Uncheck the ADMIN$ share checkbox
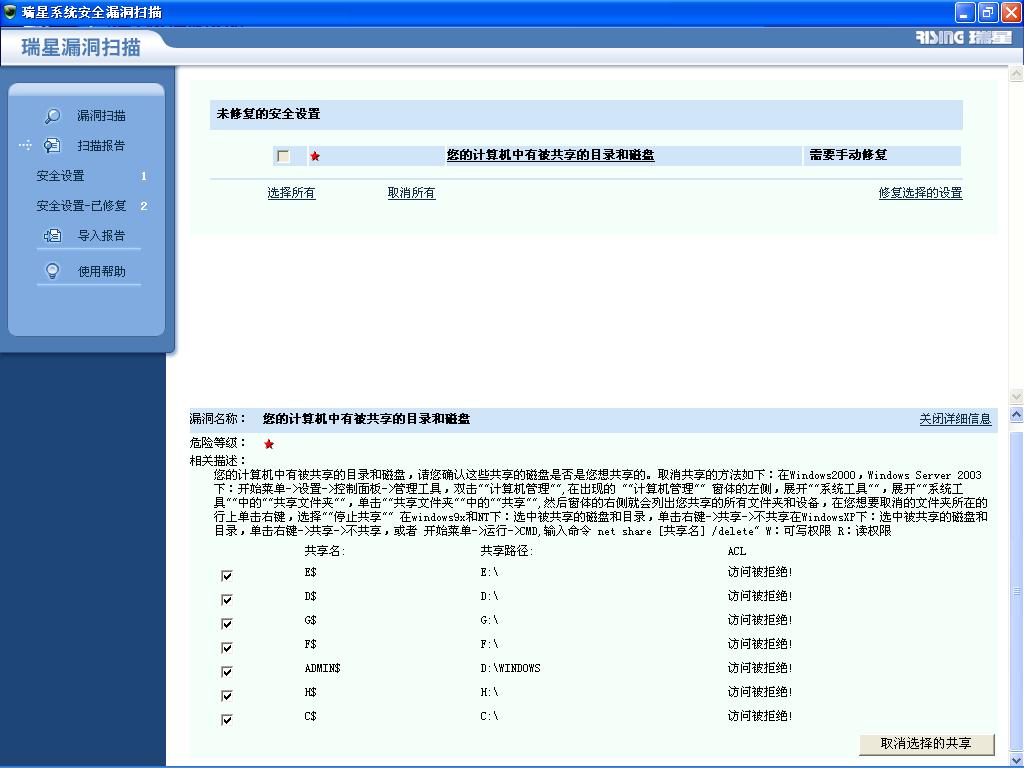 pyautogui.click(x=227, y=671)
